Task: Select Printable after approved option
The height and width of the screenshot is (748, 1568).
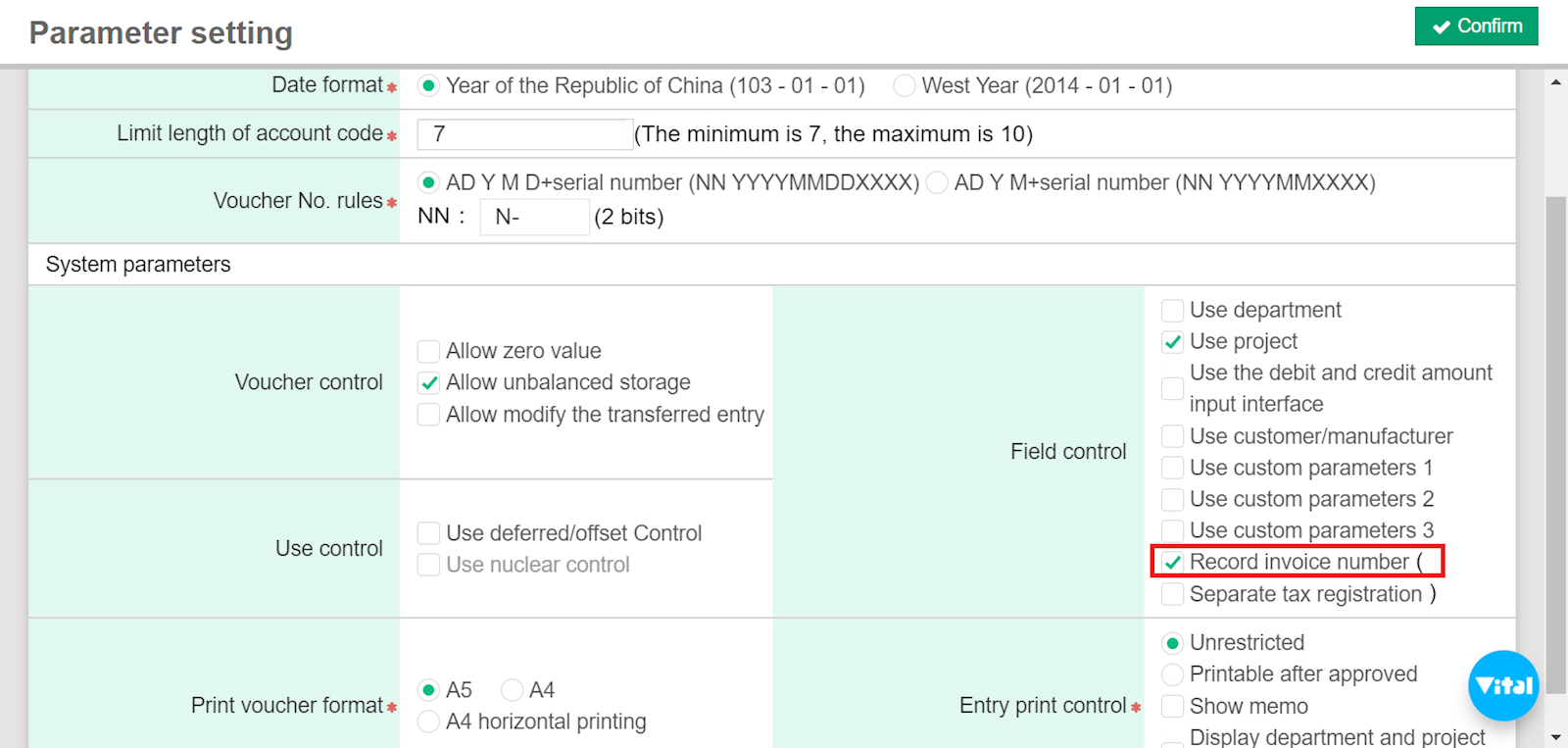Action: (x=1172, y=674)
